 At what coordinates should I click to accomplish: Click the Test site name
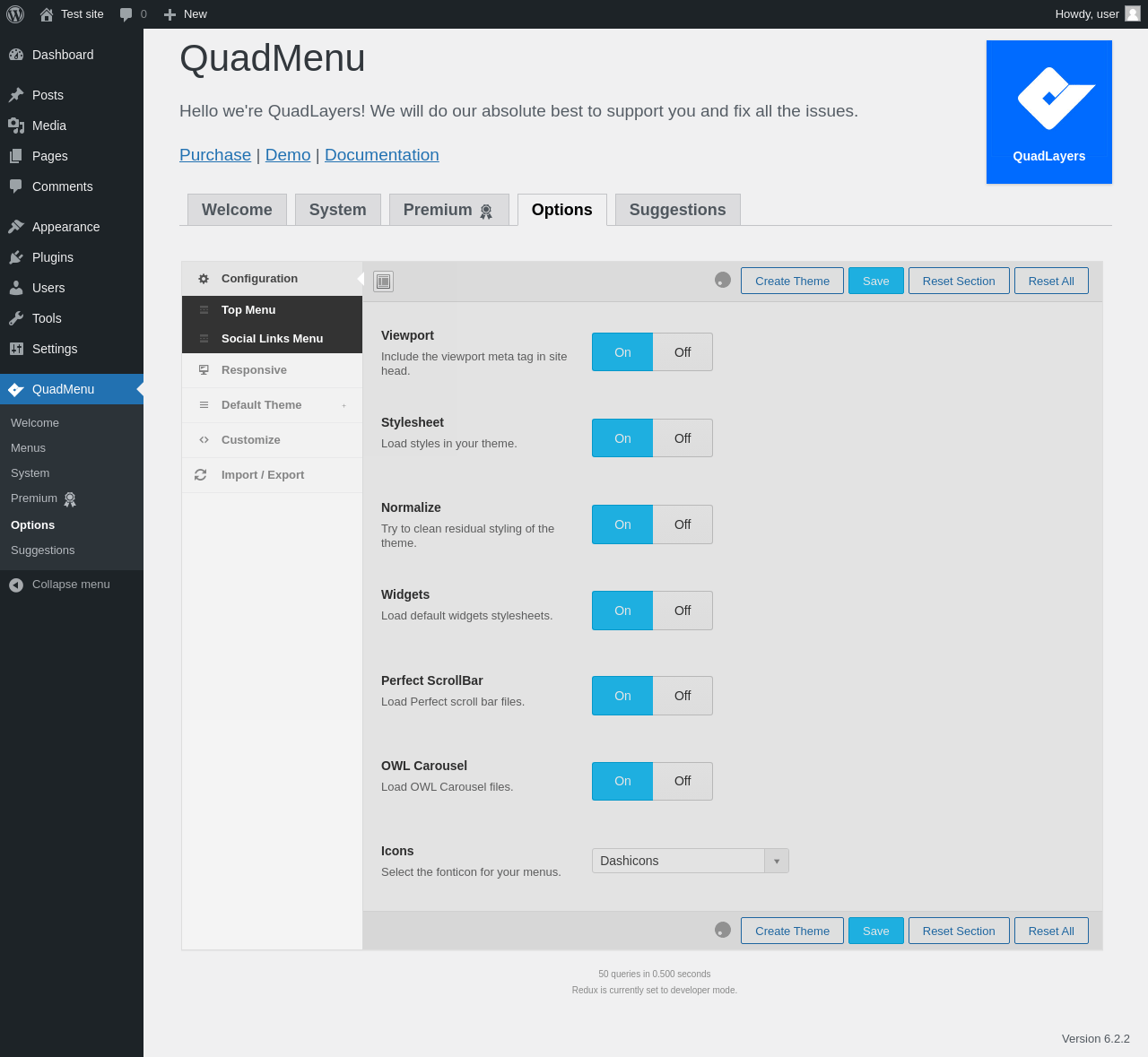click(x=83, y=14)
